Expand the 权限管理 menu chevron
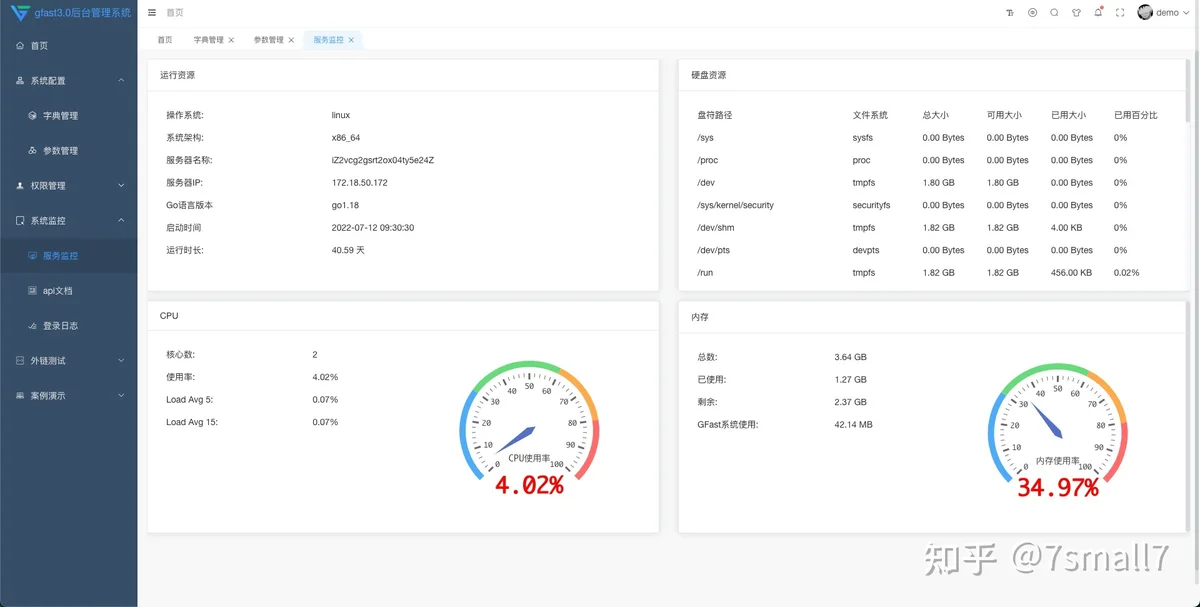This screenshot has width=1200, height=607. tap(121, 186)
